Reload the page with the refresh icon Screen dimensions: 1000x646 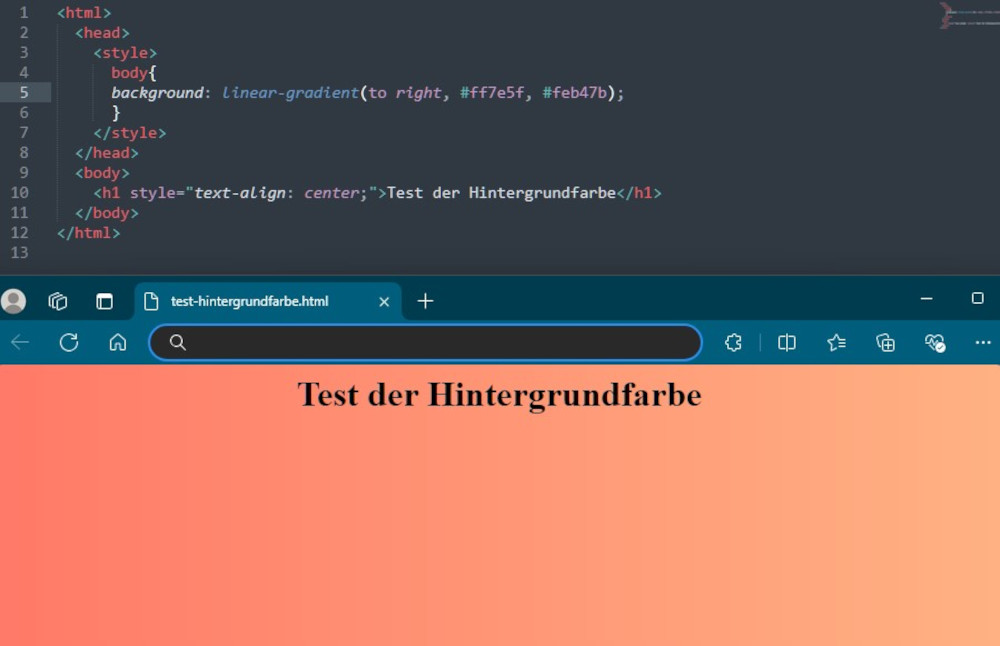pyautogui.click(x=69, y=343)
